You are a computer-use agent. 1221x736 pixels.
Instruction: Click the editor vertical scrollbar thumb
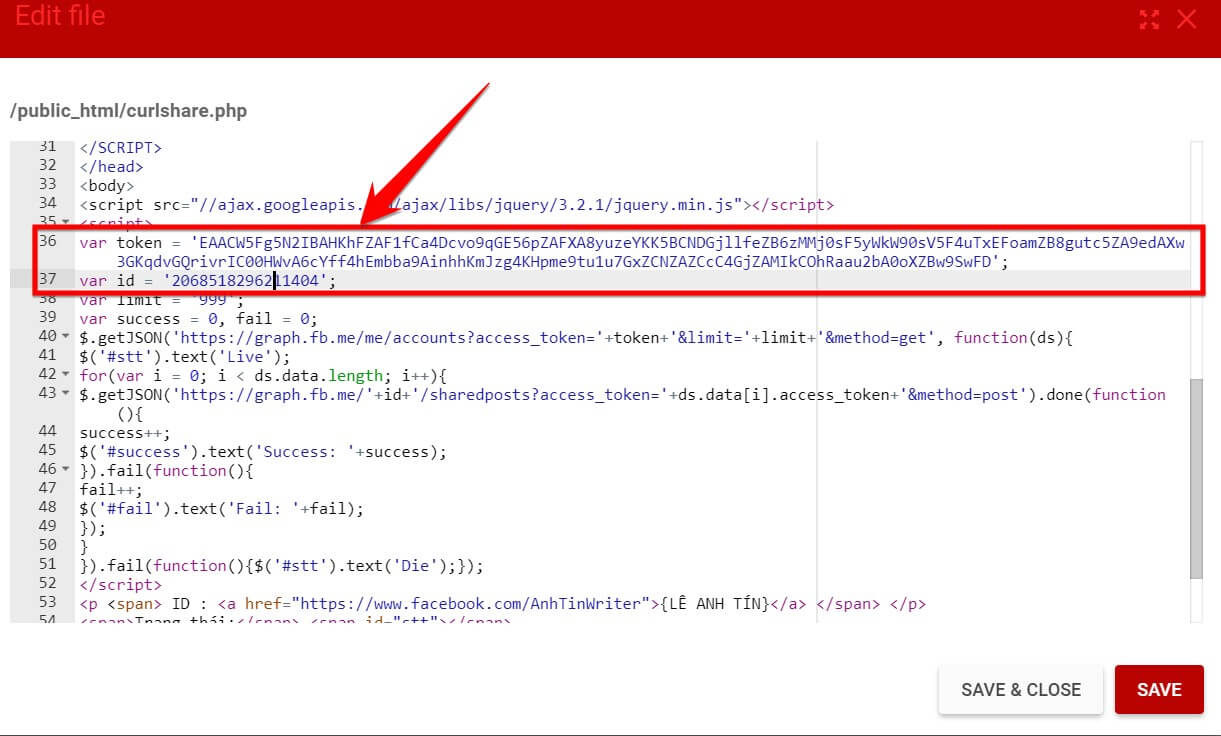(1196, 478)
